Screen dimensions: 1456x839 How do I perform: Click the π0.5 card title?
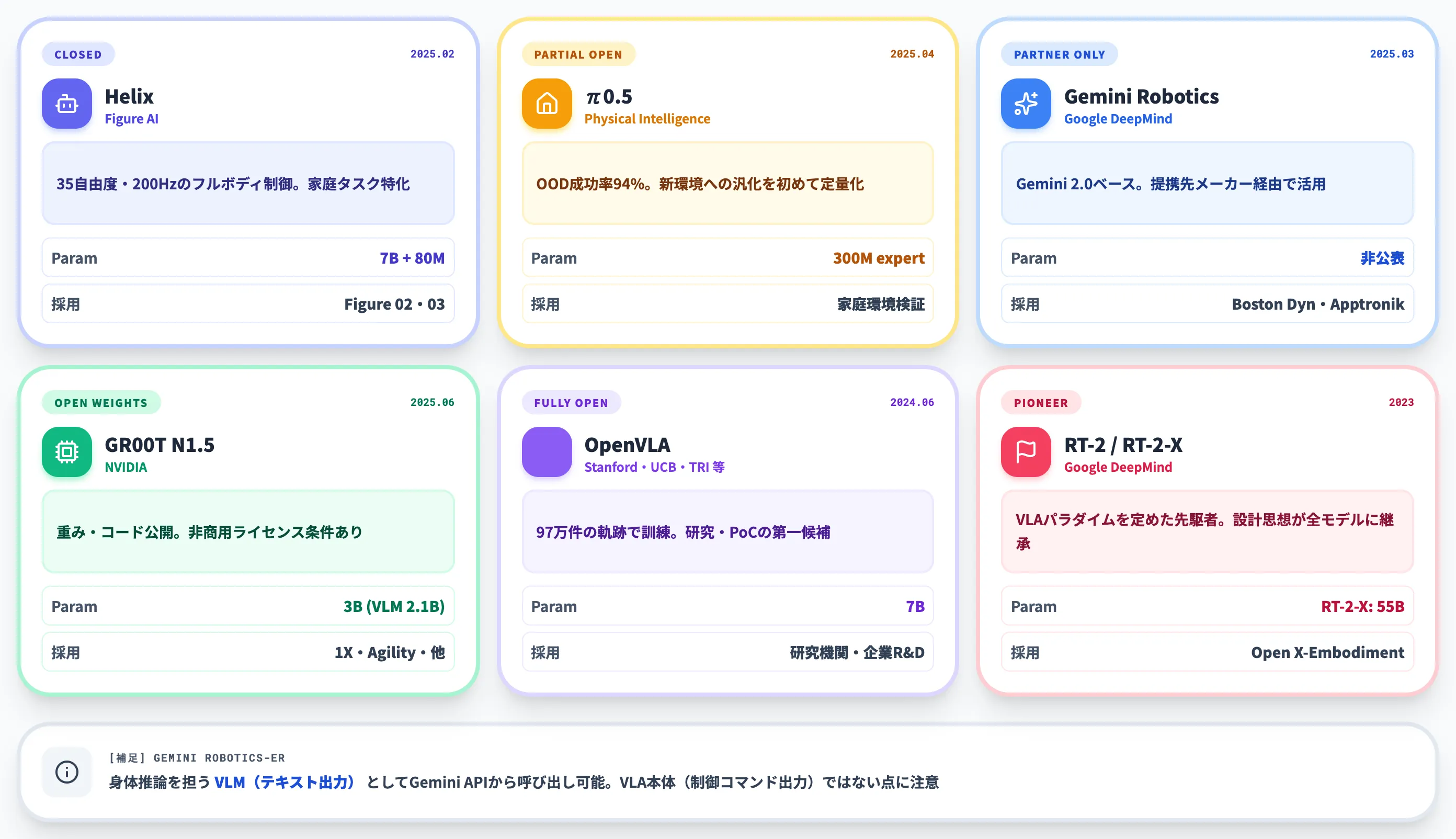pyautogui.click(x=608, y=96)
